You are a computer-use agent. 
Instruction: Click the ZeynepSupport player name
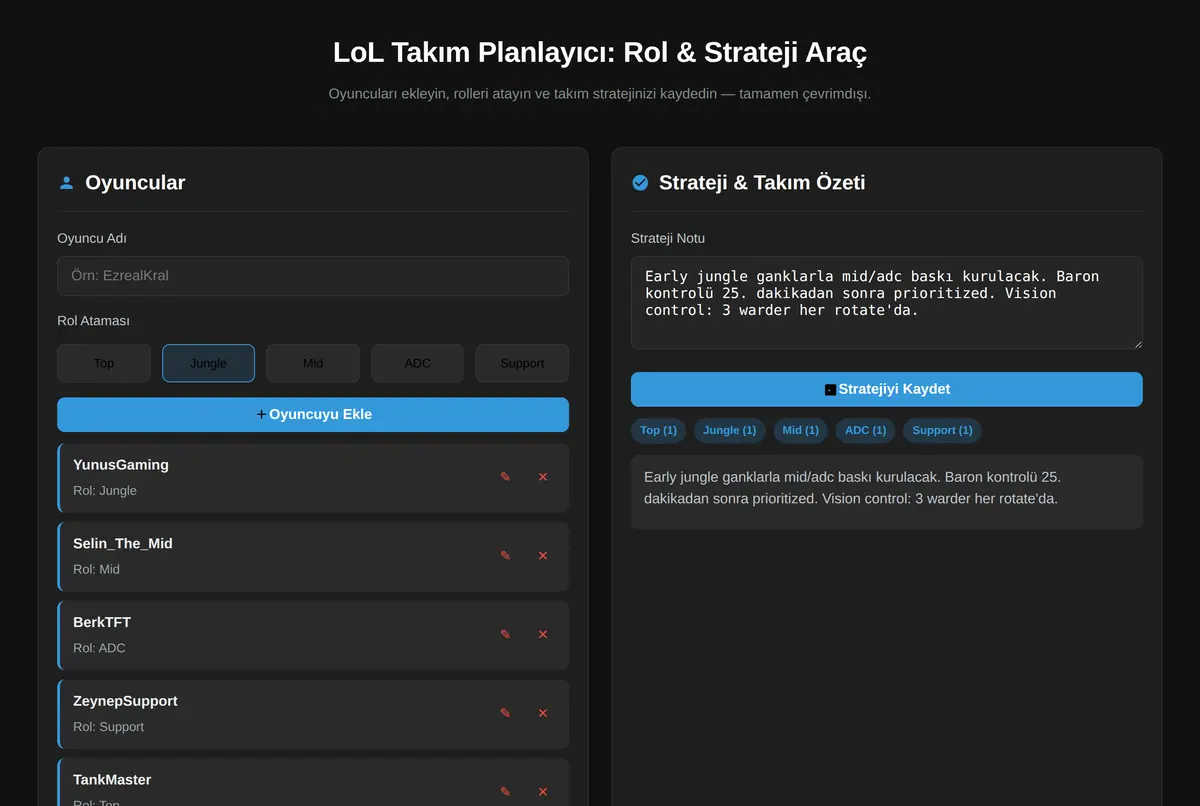[x=125, y=701]
